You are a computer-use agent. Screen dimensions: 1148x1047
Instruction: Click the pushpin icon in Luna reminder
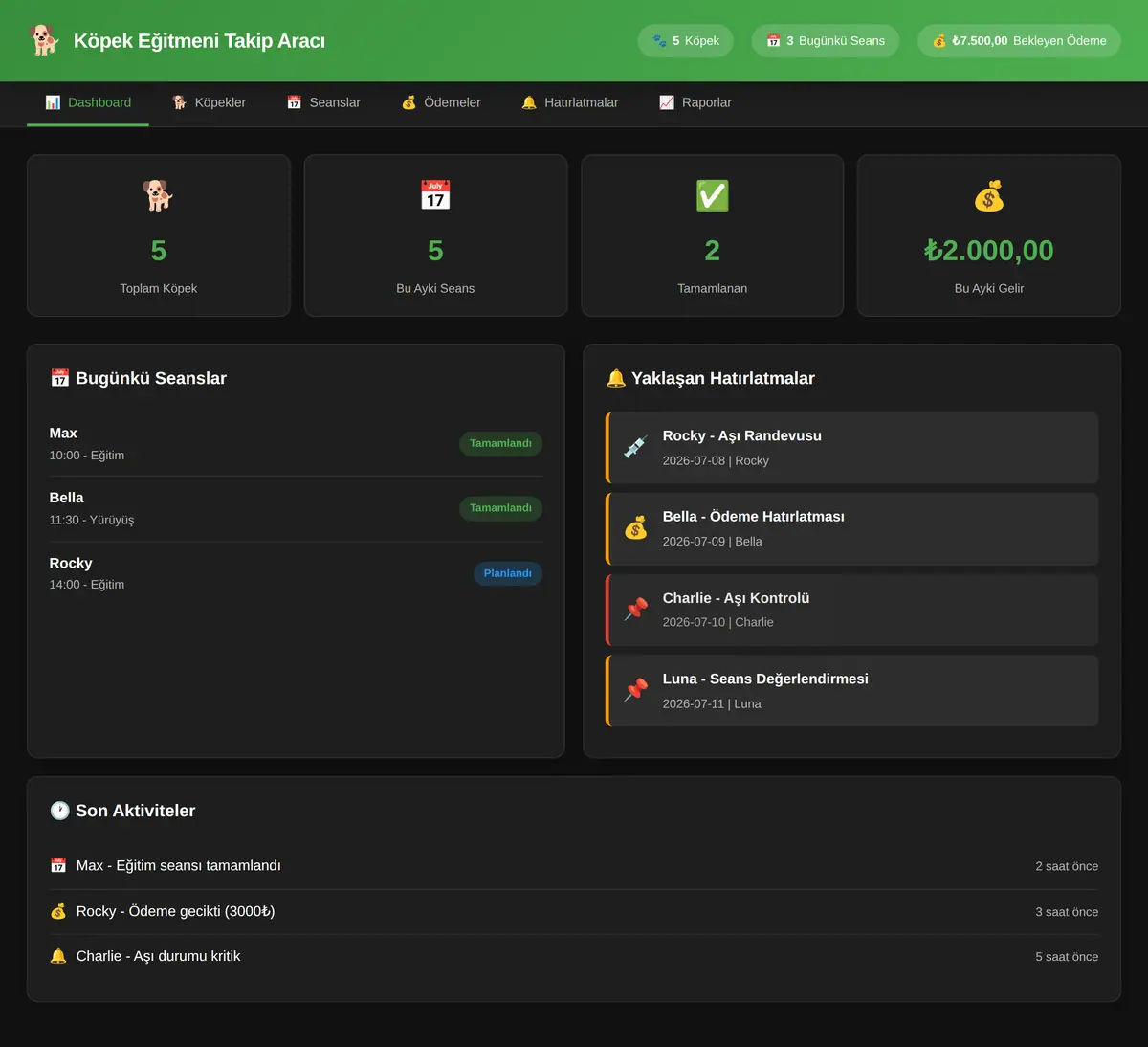click(635, 690)
